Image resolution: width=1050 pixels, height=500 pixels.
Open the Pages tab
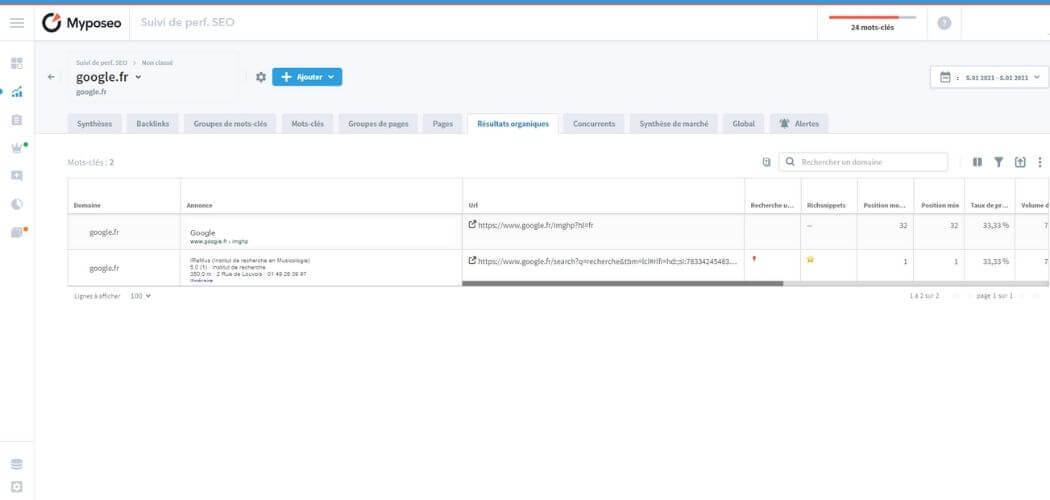(443, 124)
